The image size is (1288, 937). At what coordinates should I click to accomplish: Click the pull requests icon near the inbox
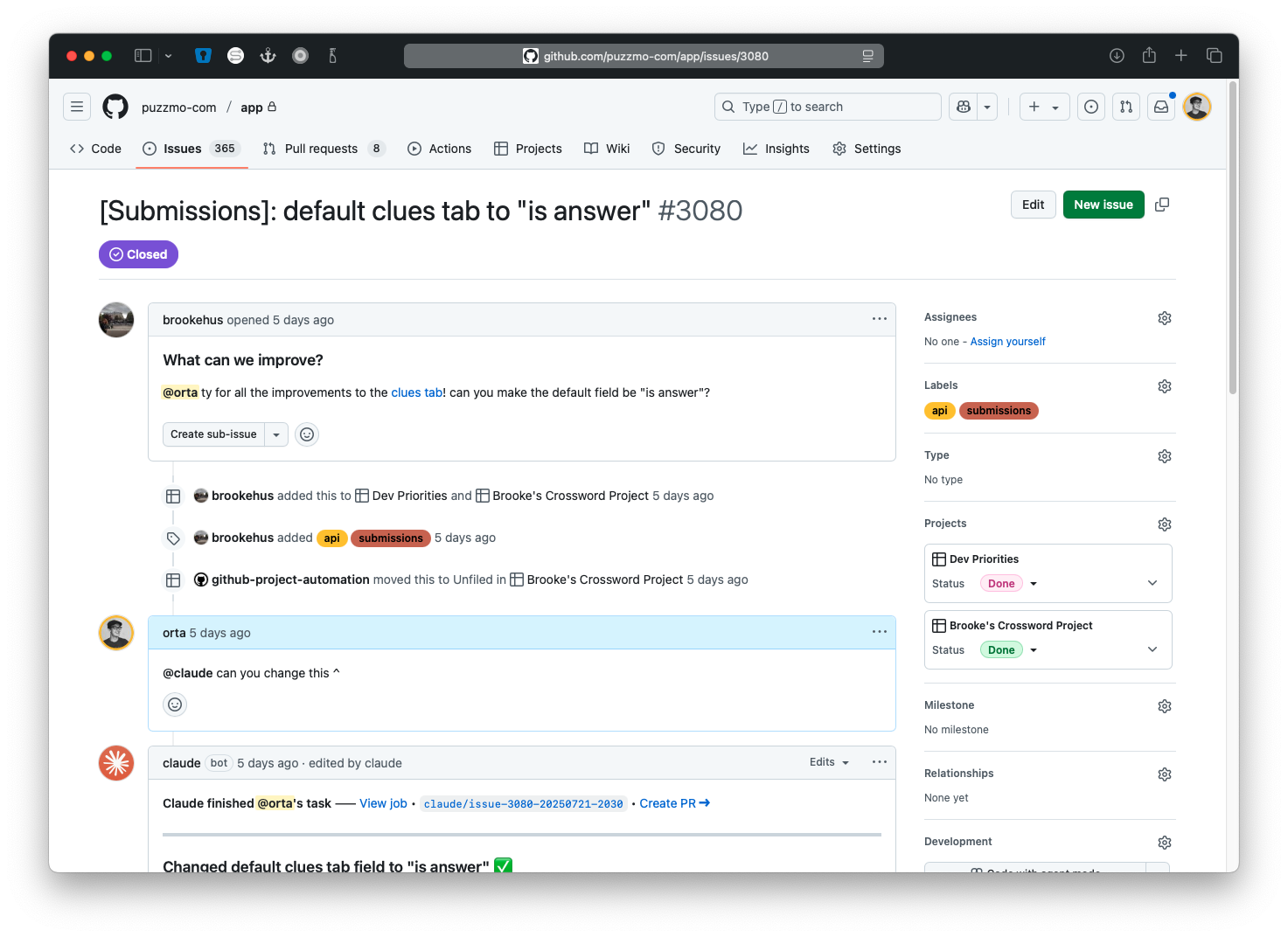pos(1125,106)
